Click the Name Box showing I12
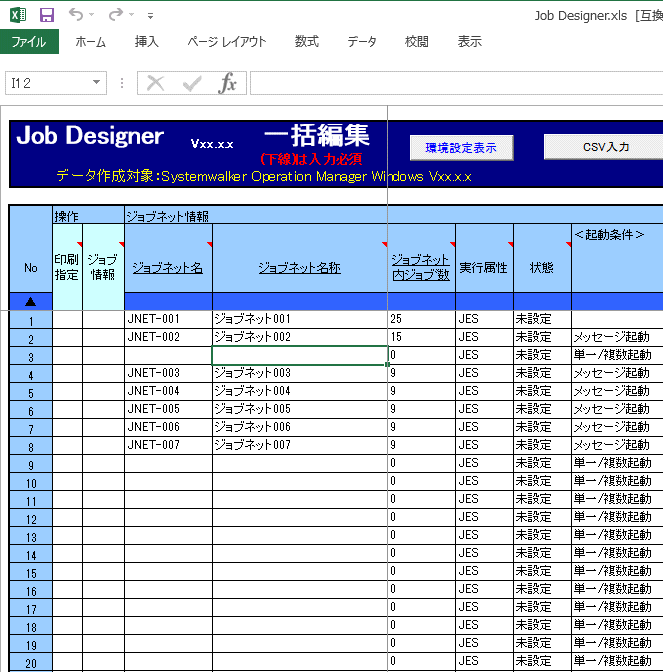Viewport: 663px width, 672px height. (47, 83)
